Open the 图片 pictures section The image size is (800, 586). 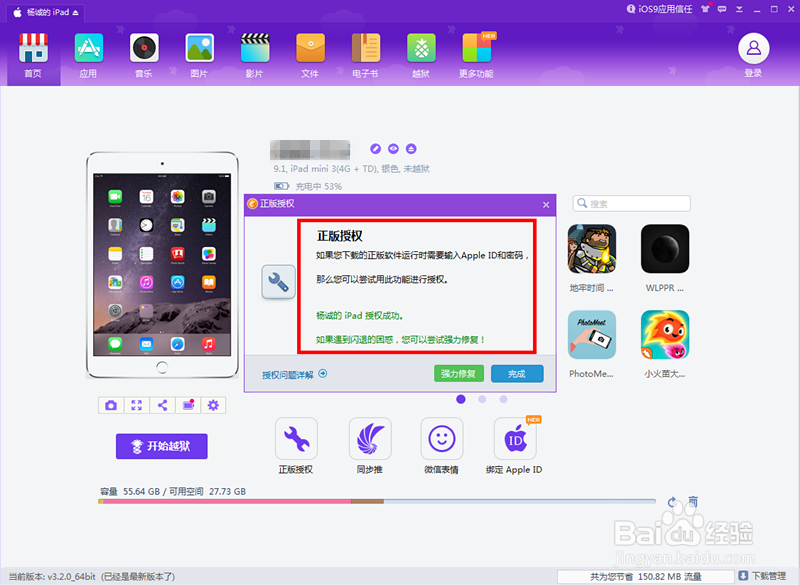click(199, 56)
